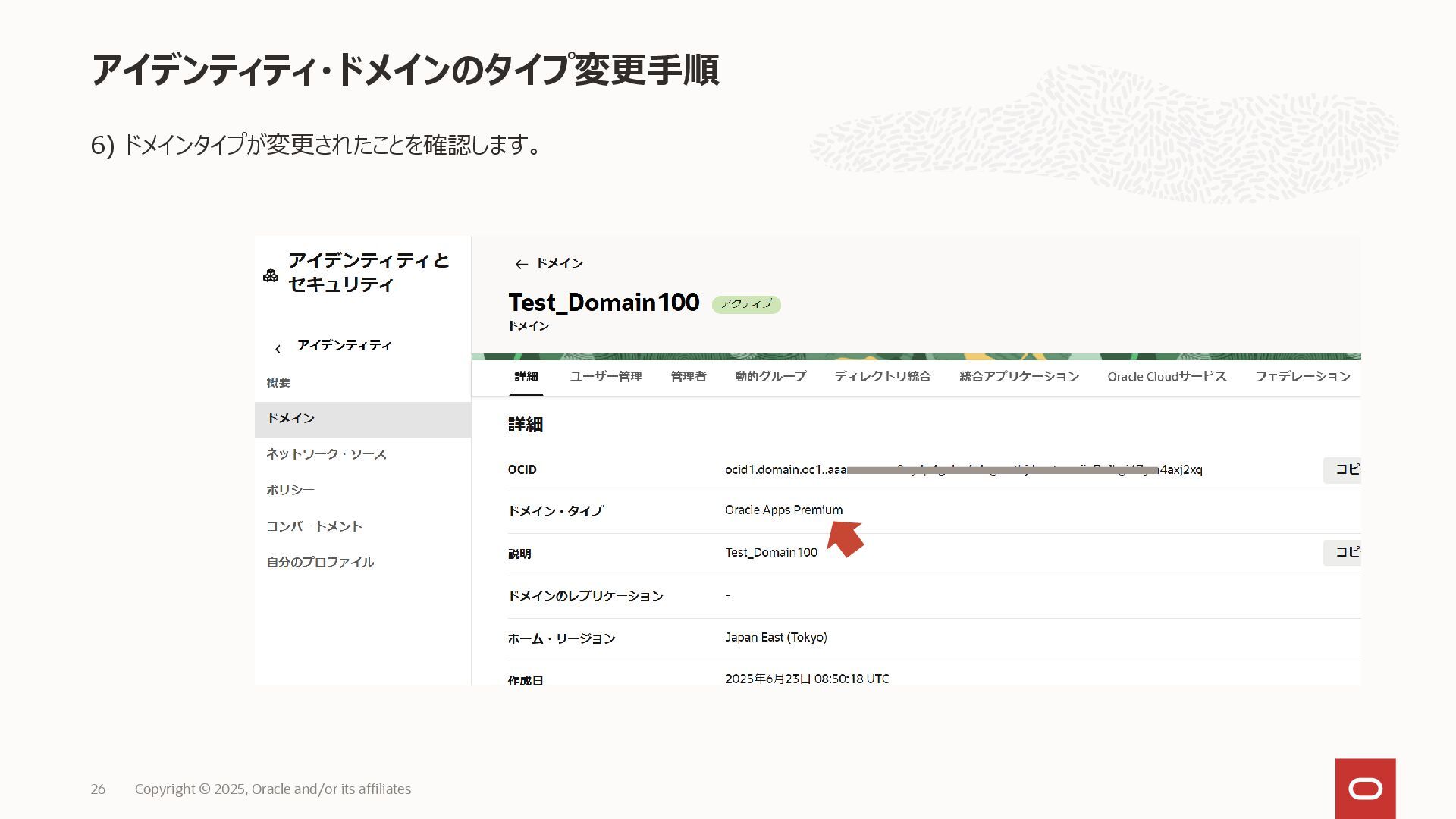This screenshot has height=819, width=1456.
Task: Switch to the ユーザー管理 tab
Action: (x=606, y=376)
